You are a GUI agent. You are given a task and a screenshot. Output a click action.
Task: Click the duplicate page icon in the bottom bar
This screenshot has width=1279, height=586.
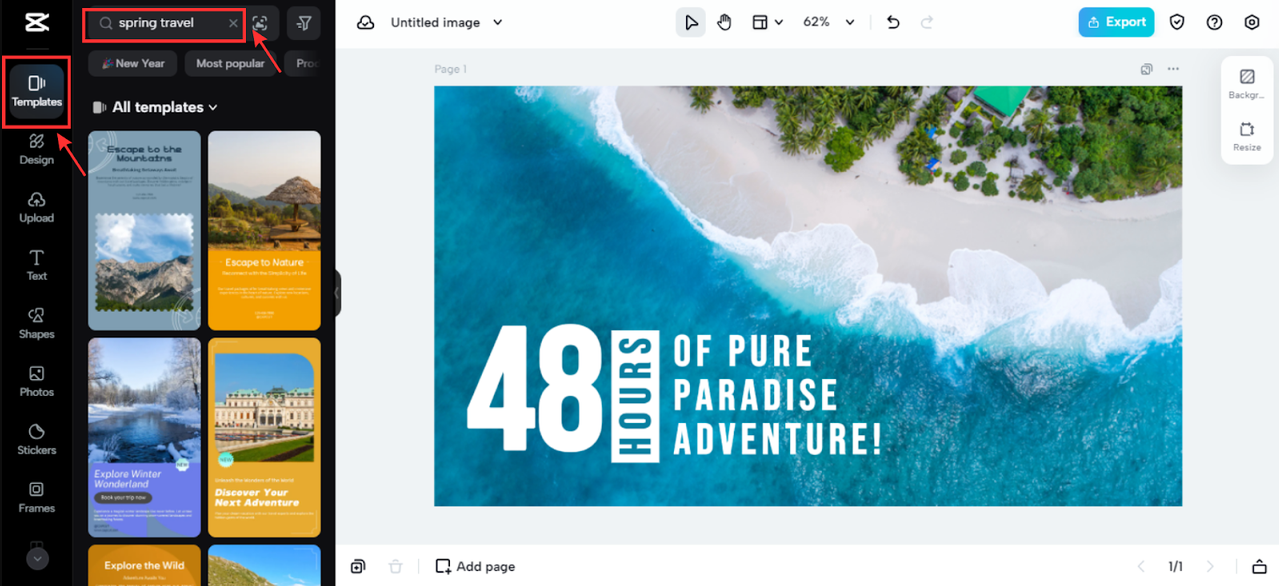click(358, 566)
